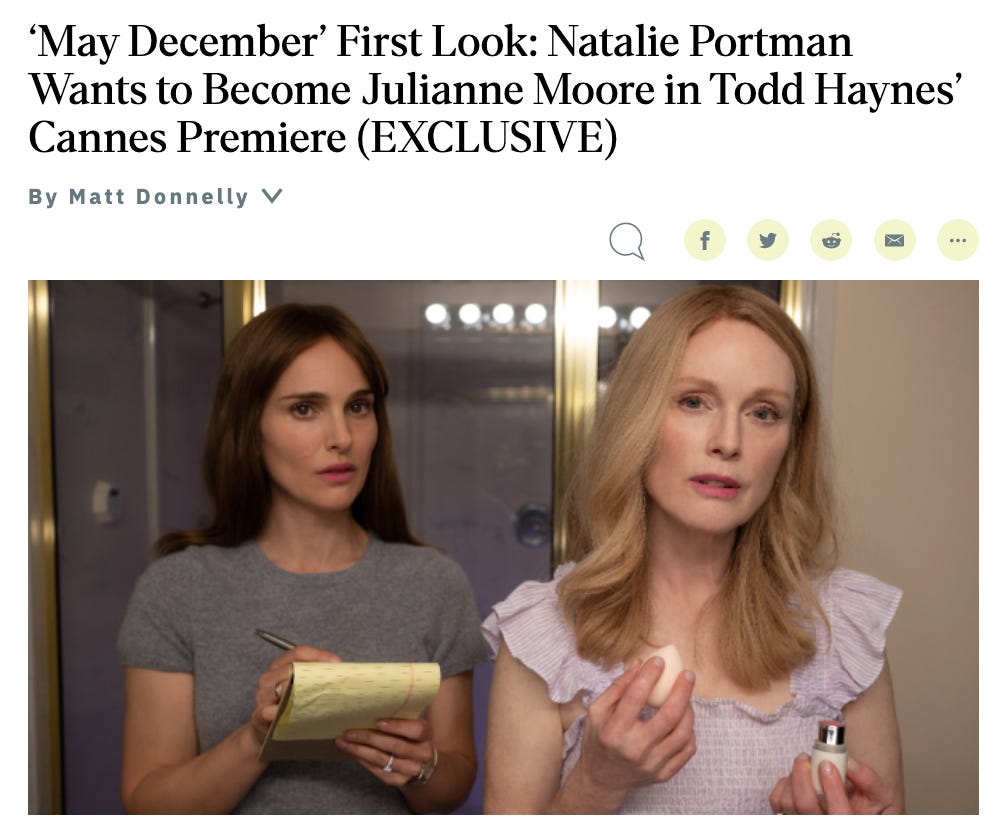Open the article hero photo
996x838 pixels.
click(503, 547)
